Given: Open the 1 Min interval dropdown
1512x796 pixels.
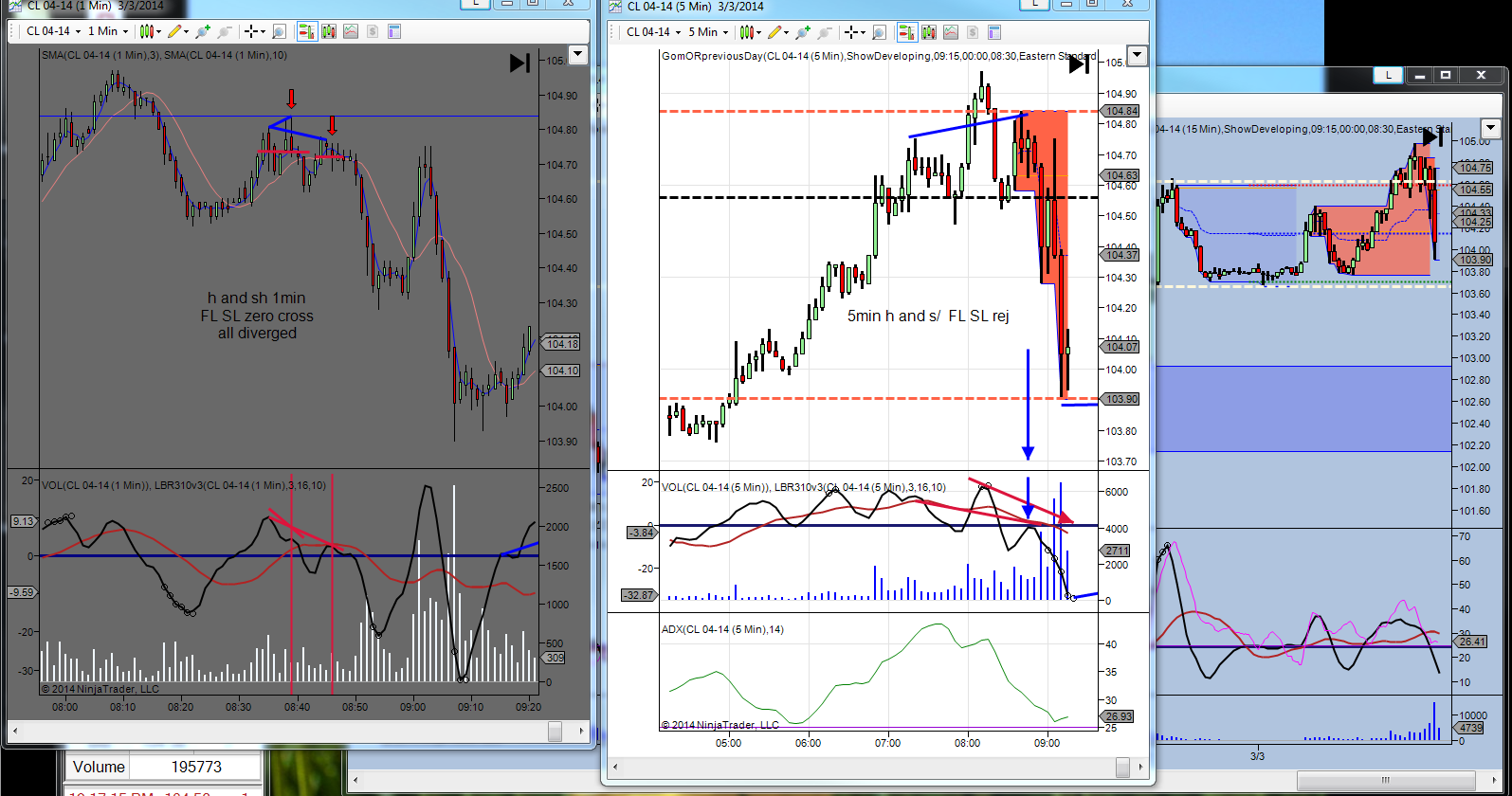Looking at the screenshot, I should pyautogui.click(x=108, y=31).
